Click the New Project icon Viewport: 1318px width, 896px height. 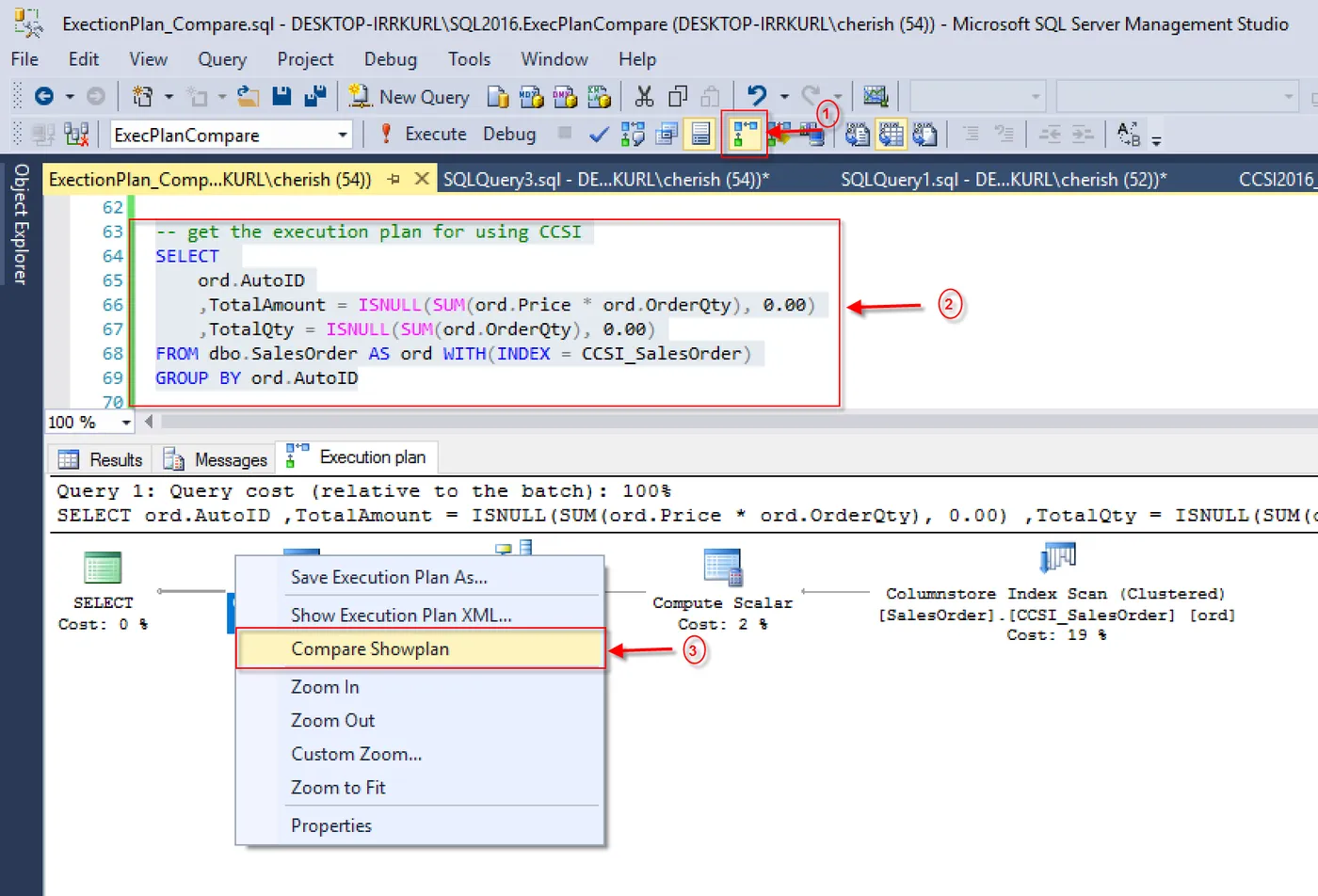[143, 96]
